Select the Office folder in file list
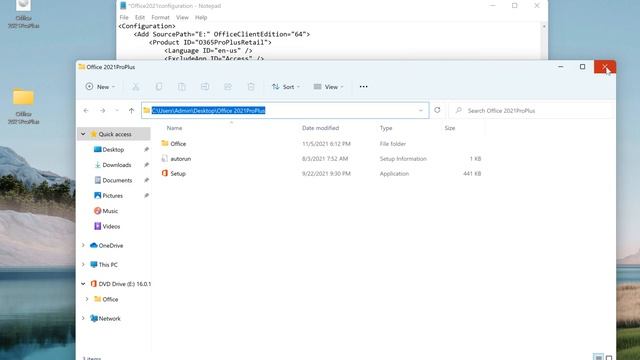 click(173, 144)
